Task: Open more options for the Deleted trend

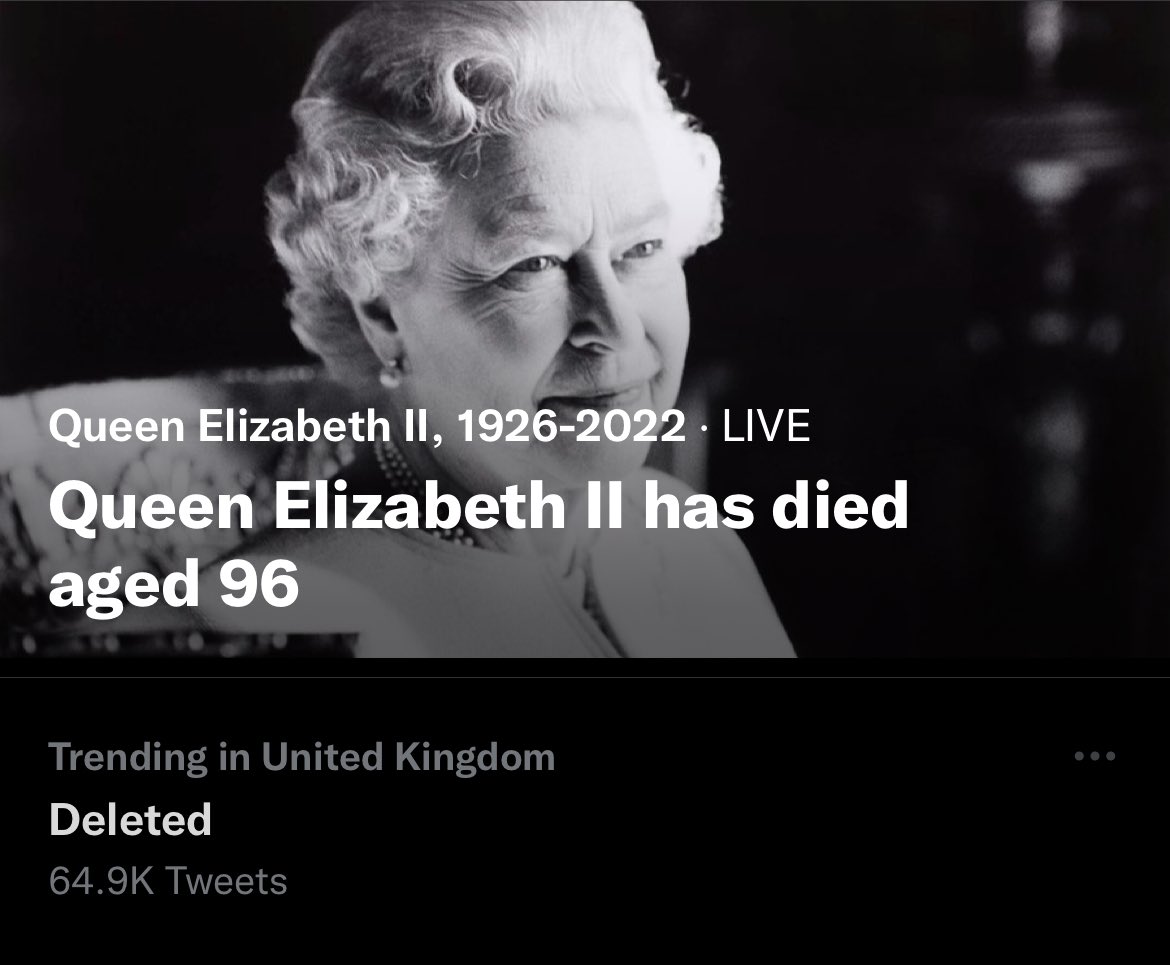Action: tap(1093, 757)
